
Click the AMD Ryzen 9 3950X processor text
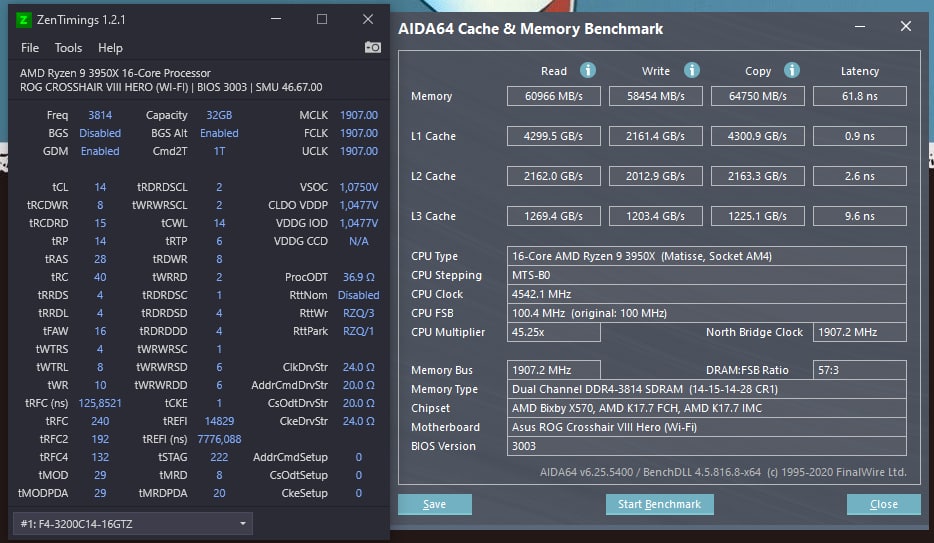point(115,73)
